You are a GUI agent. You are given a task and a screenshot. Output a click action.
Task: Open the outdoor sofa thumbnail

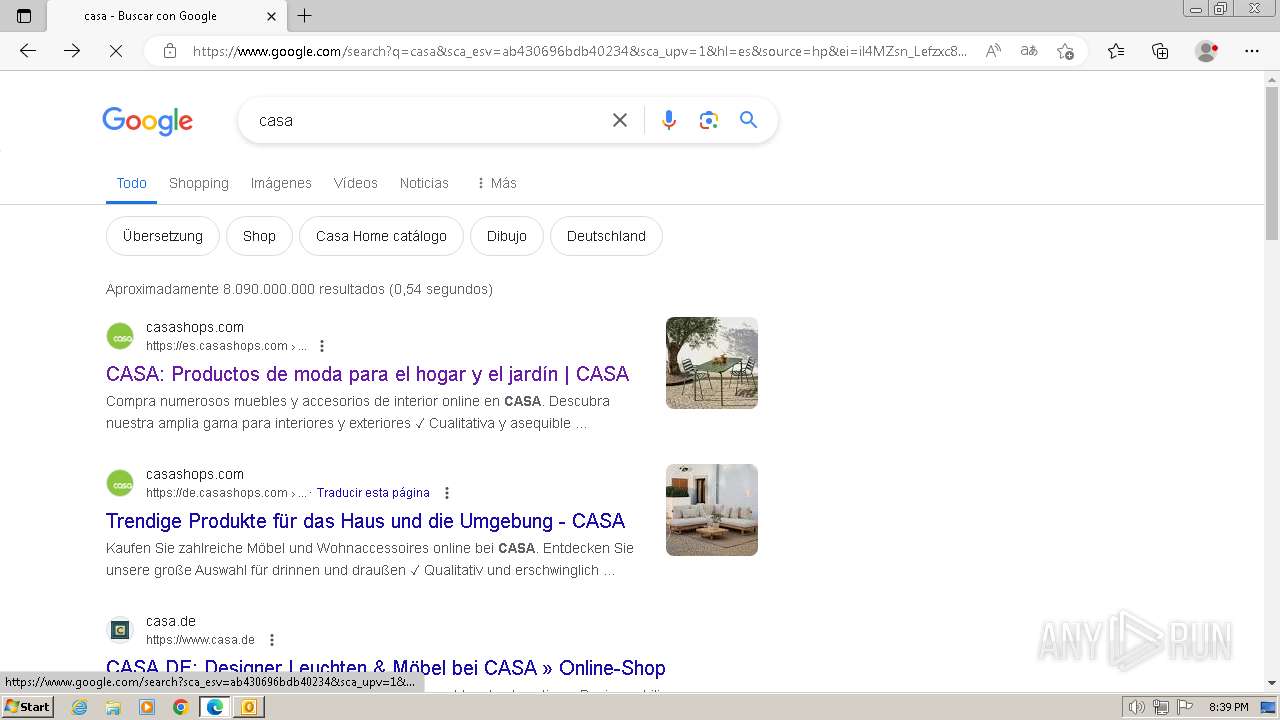712,510
